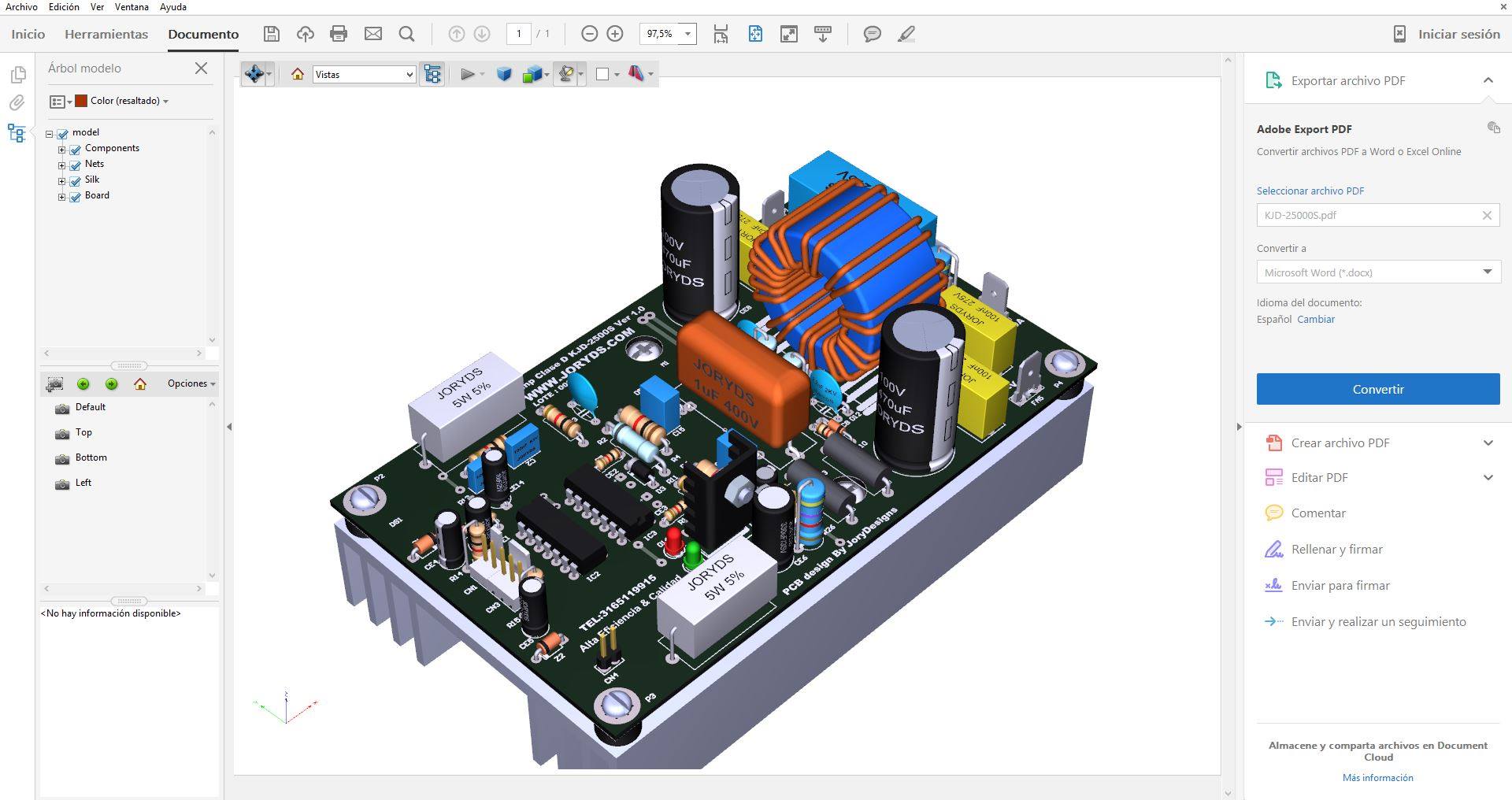Open the cross section tool

(636, 74)
